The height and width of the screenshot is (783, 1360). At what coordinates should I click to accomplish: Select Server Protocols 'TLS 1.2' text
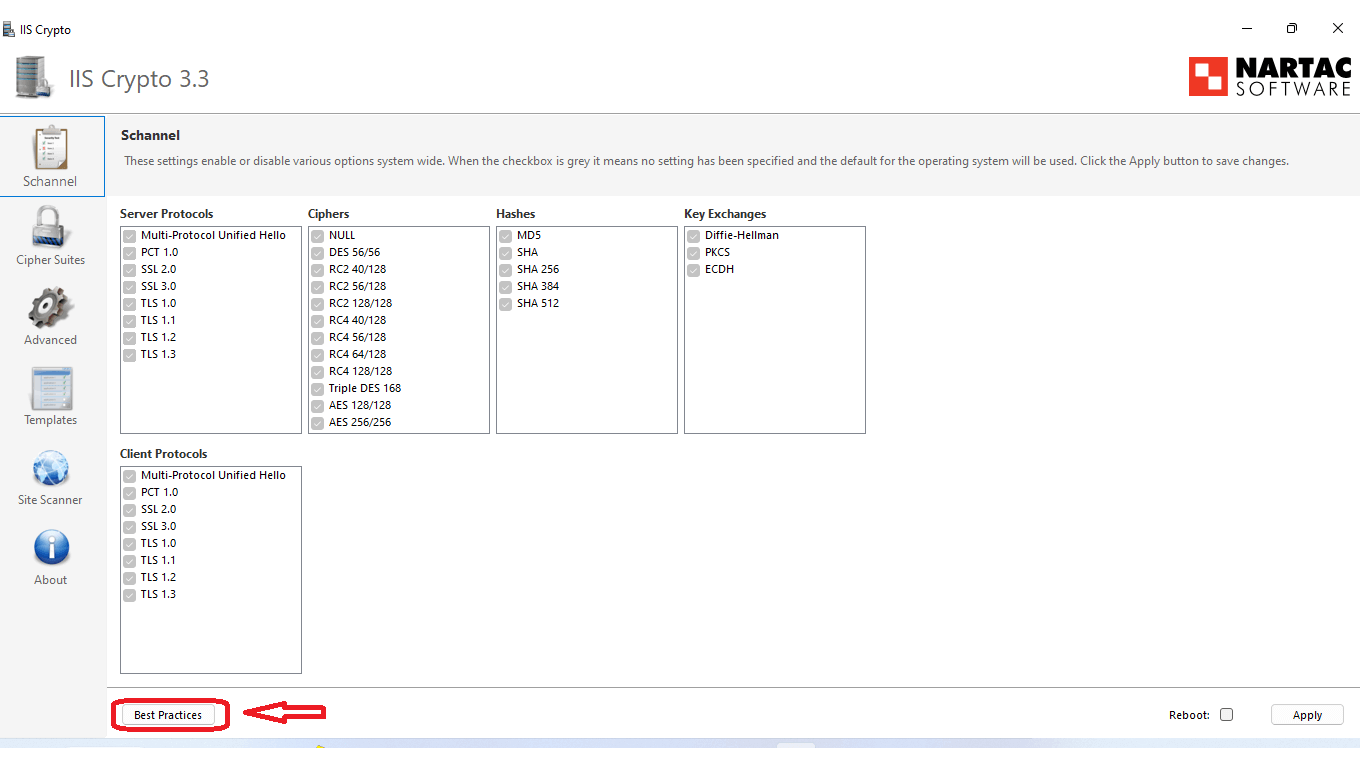click(158, 338)
